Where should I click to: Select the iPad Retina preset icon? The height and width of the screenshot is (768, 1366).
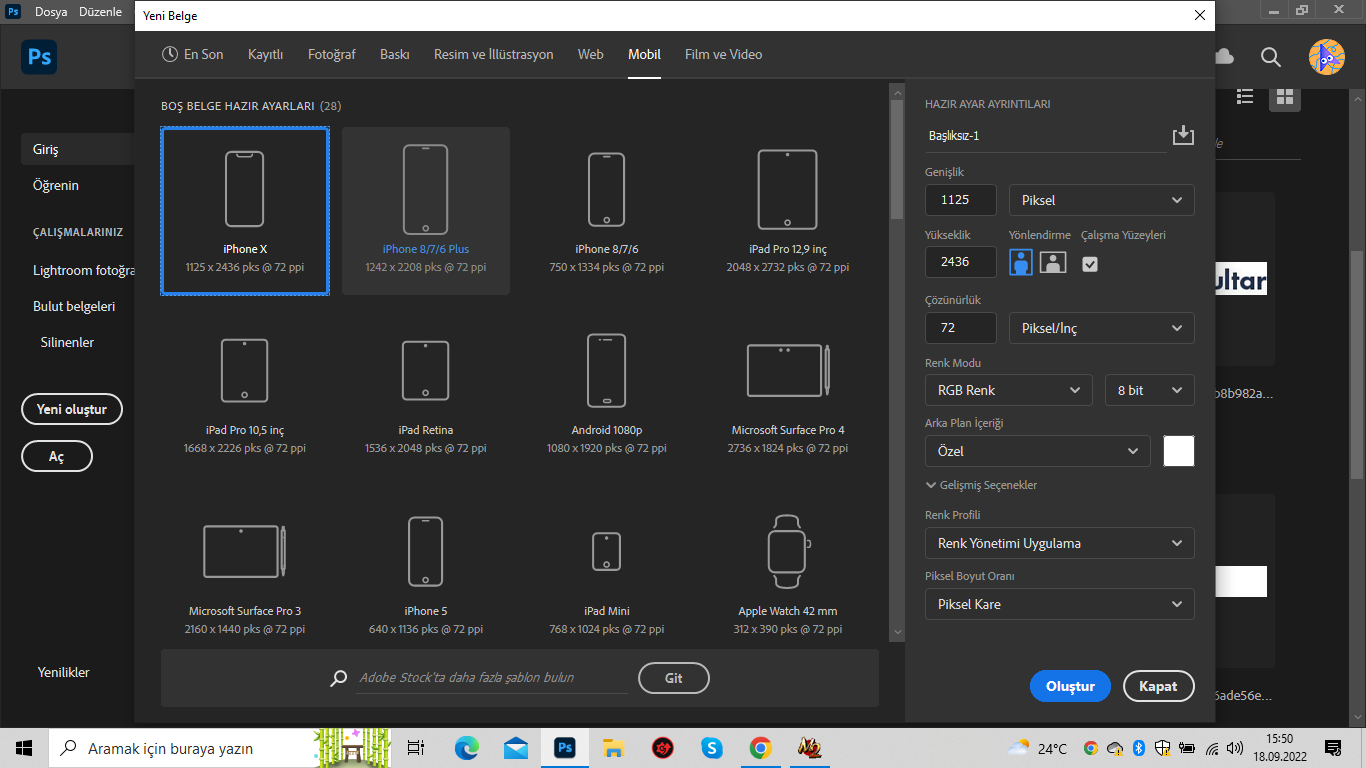coord(426,370)
